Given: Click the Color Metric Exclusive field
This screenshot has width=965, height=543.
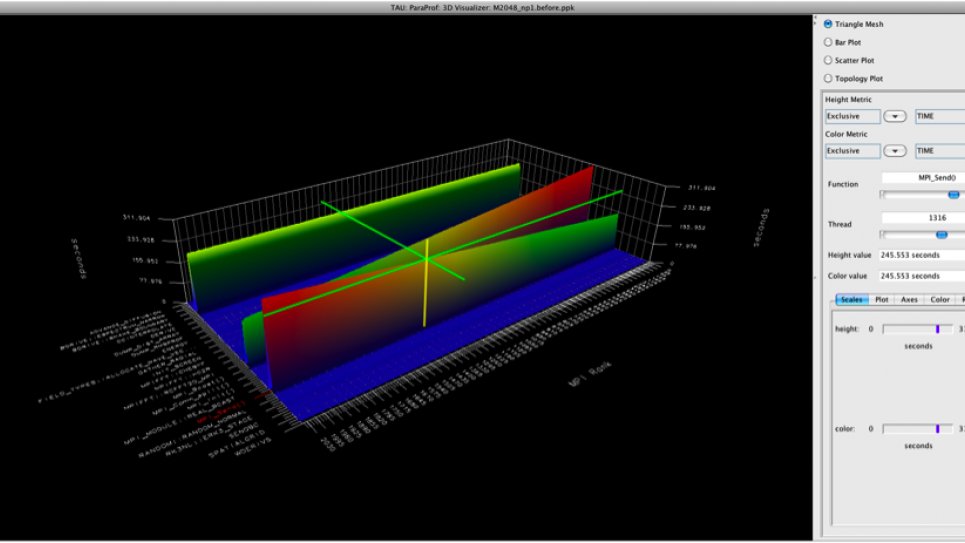Looking at the screenshot, I should pyautogui.click(x=852, y=151).
